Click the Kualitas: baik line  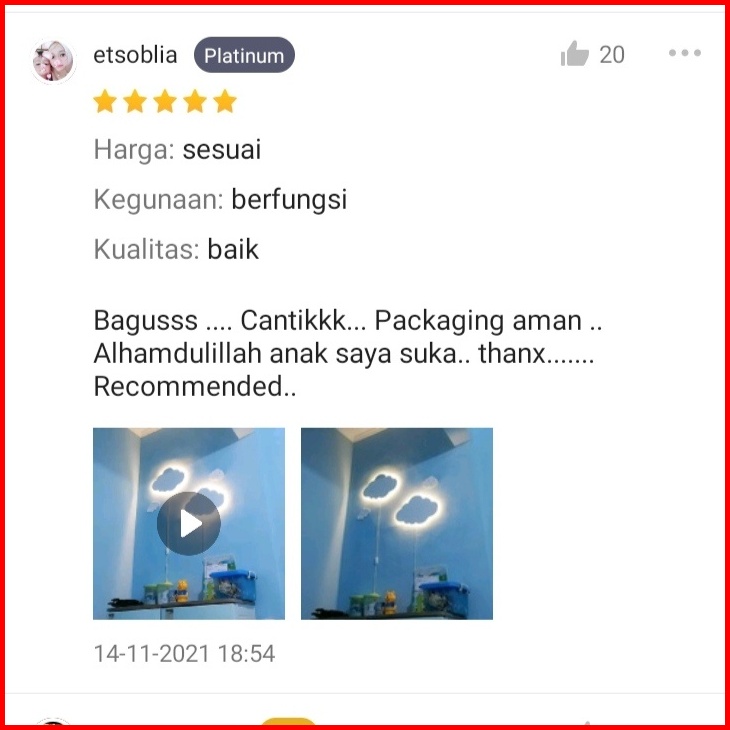click(176, 250)
